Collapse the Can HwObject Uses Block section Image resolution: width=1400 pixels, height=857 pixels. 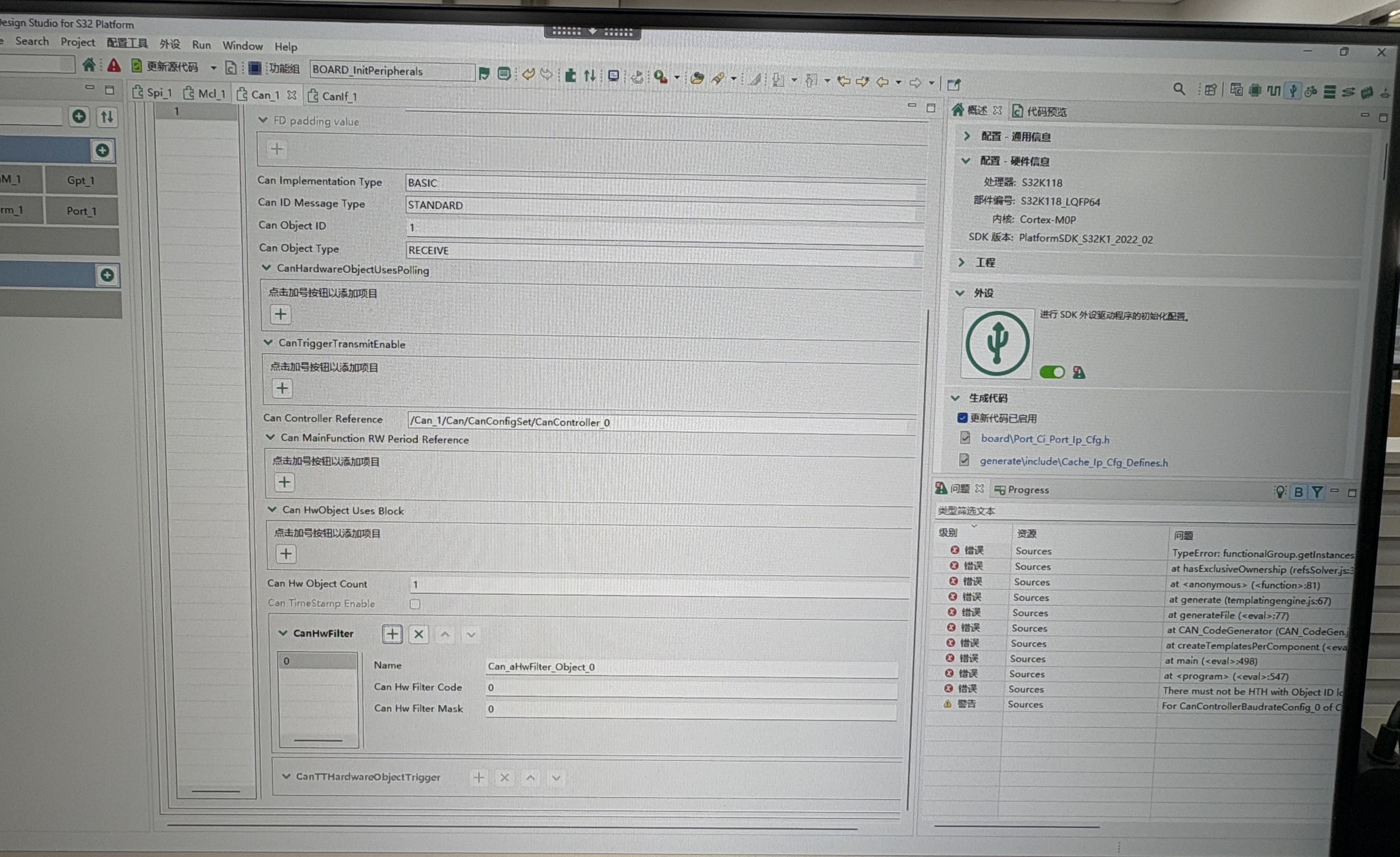click(x=272, y=509)
